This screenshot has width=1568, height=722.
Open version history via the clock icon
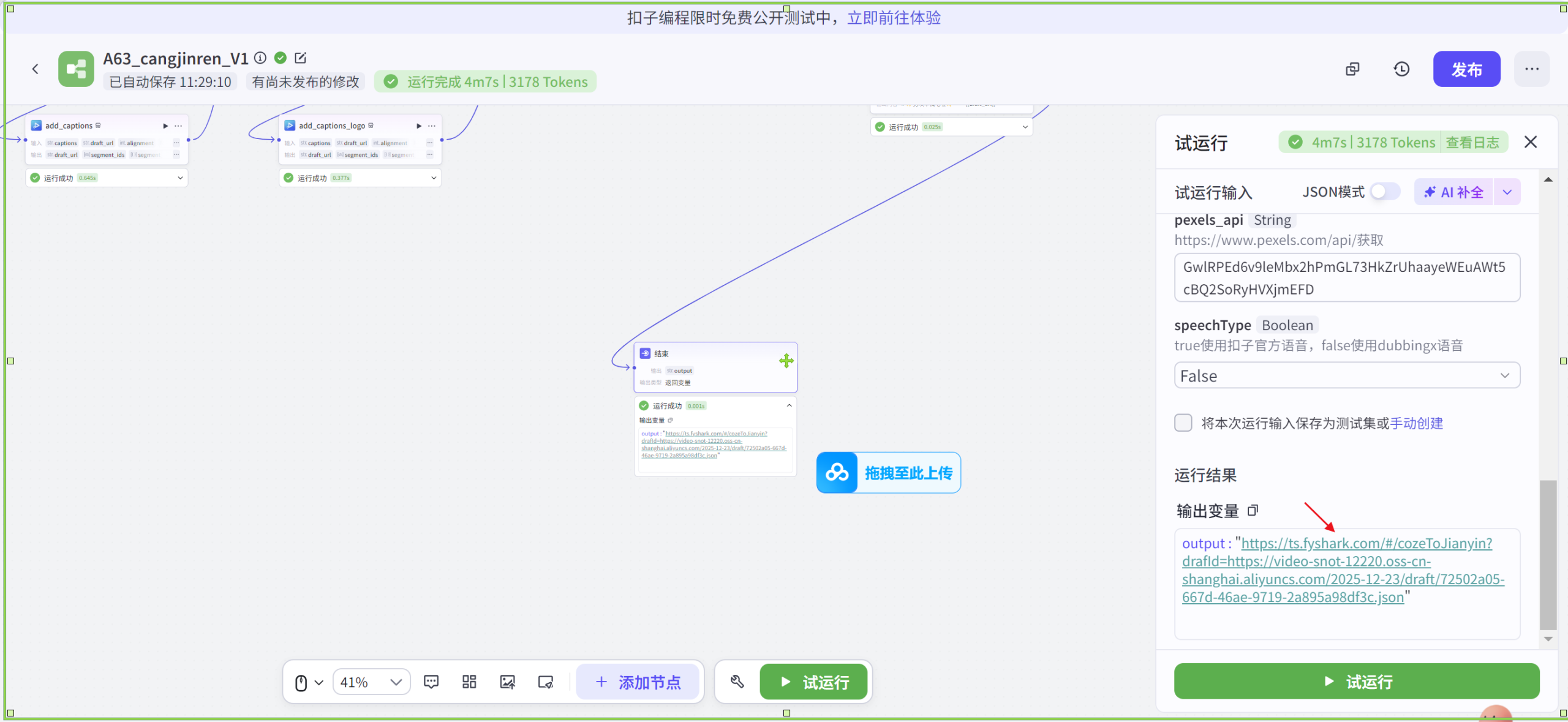point(1401,69)
